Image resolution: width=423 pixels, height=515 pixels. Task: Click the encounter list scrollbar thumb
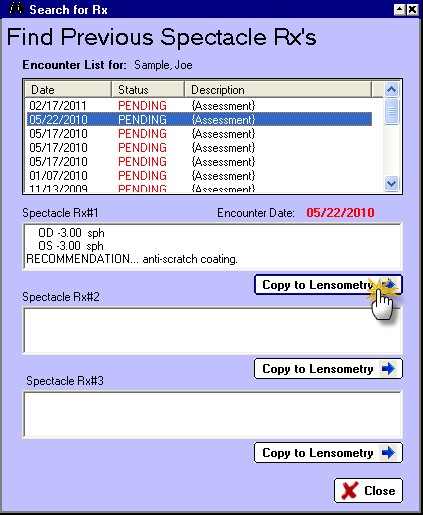(391, 111)
